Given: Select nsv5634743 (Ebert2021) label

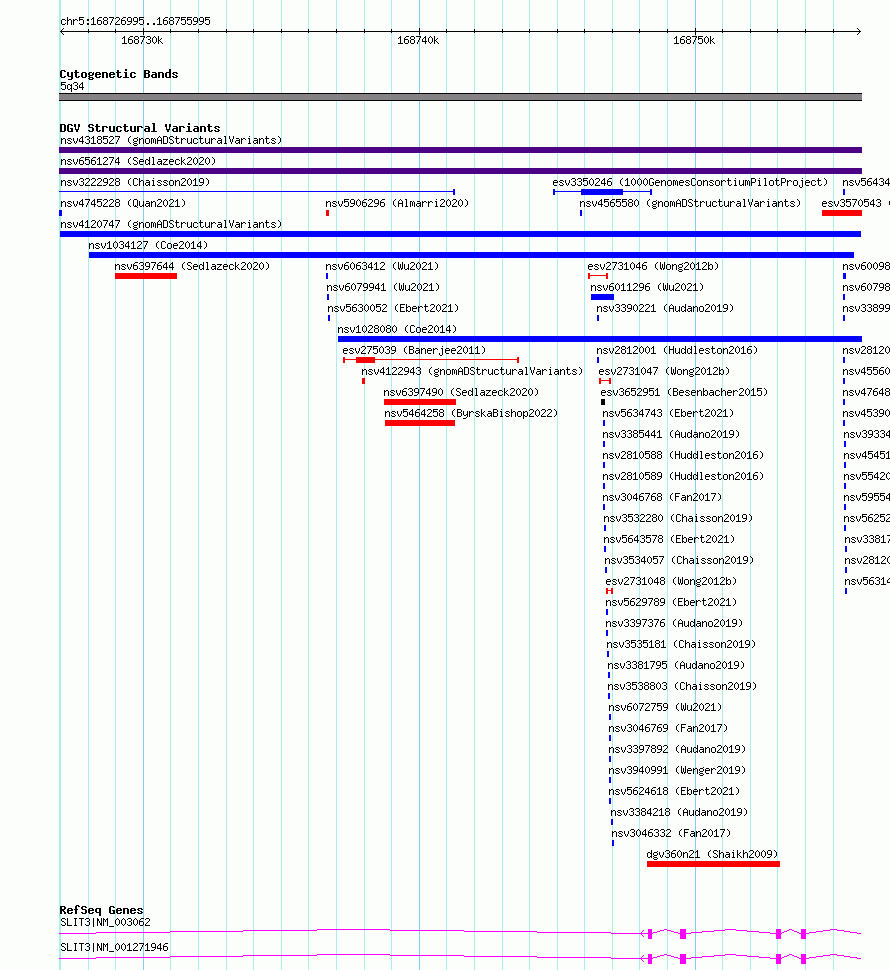Looking at the screenshot, I should click(x=668, y=414).
